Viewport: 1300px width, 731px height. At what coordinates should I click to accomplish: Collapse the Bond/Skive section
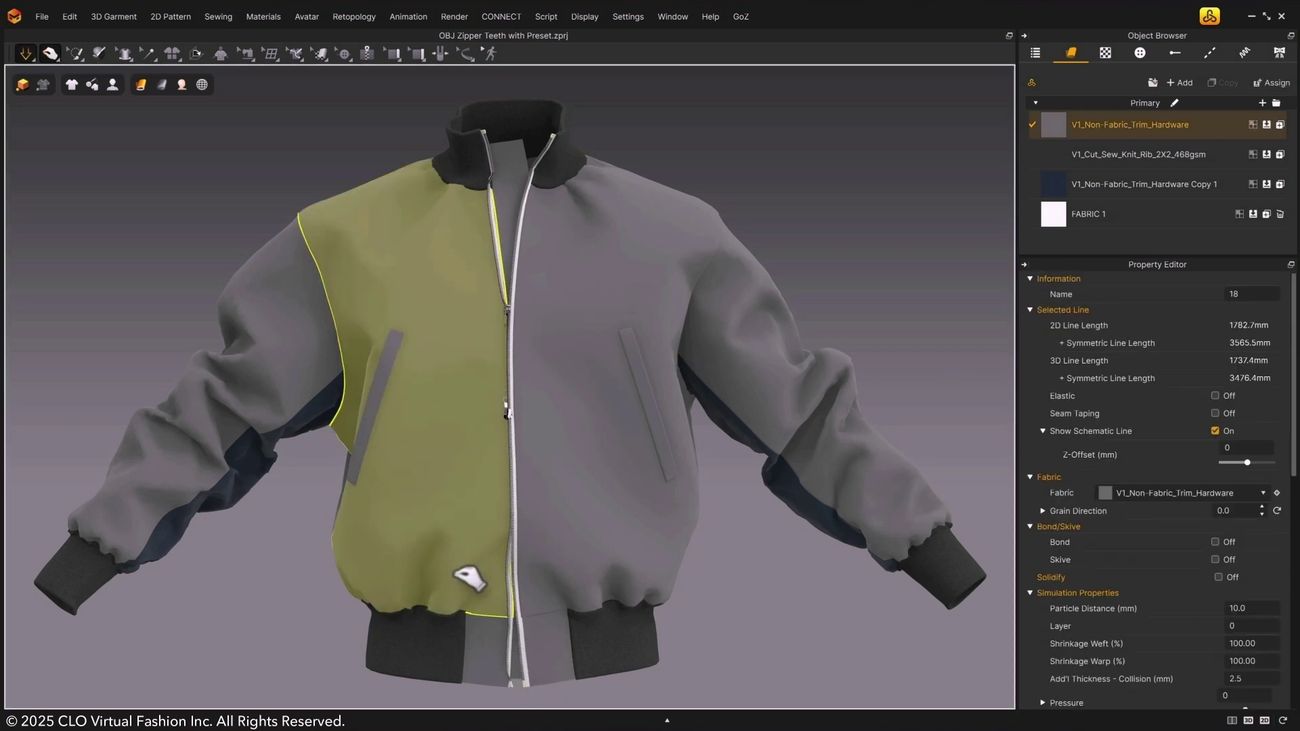(x=1030, y=527)
